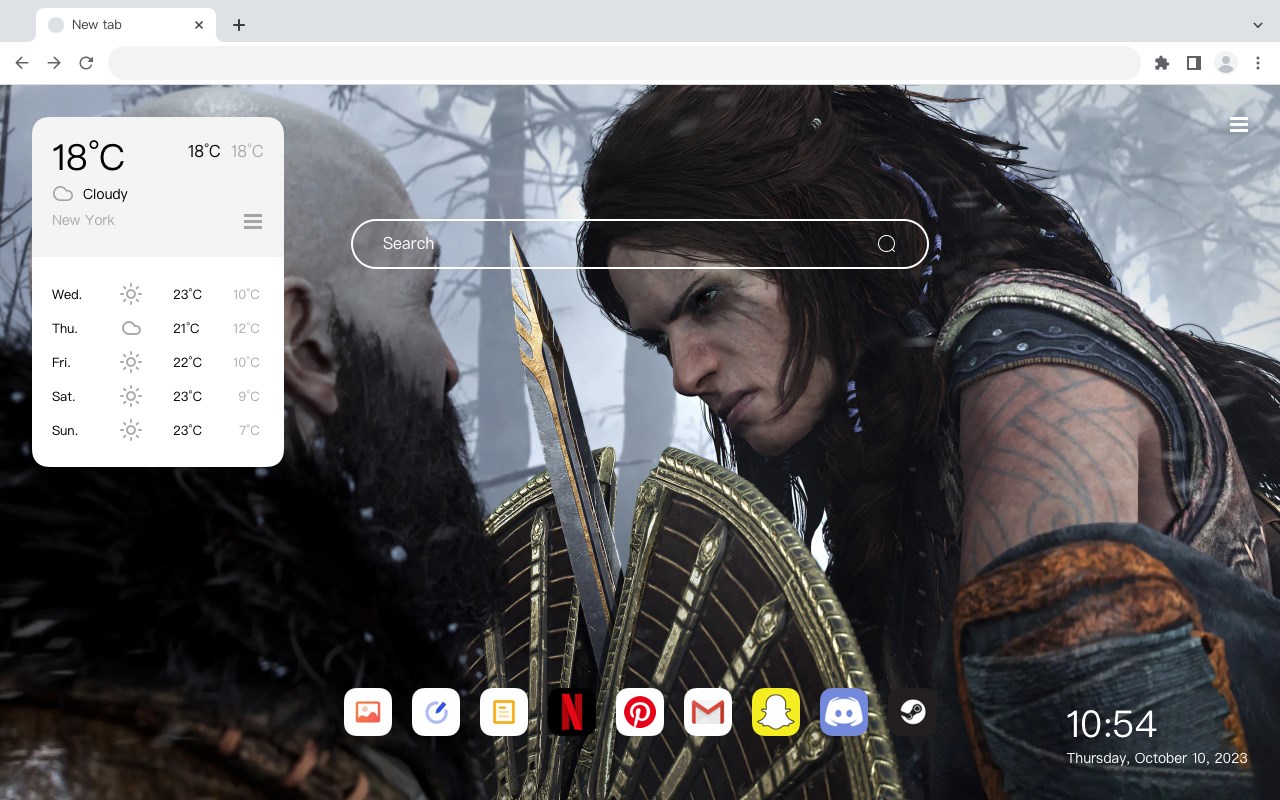Click into the Search input field

coord(640,244)
